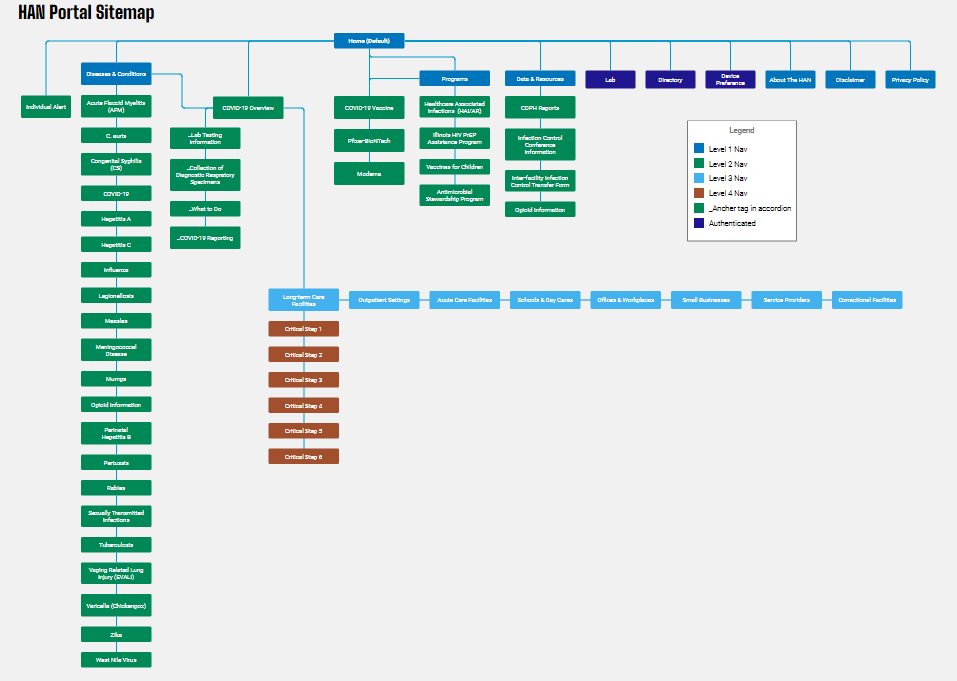The width and height of the screenshot is (957, 681).
Task: Select the Outpatient Settings node
Action: point(384,300)
